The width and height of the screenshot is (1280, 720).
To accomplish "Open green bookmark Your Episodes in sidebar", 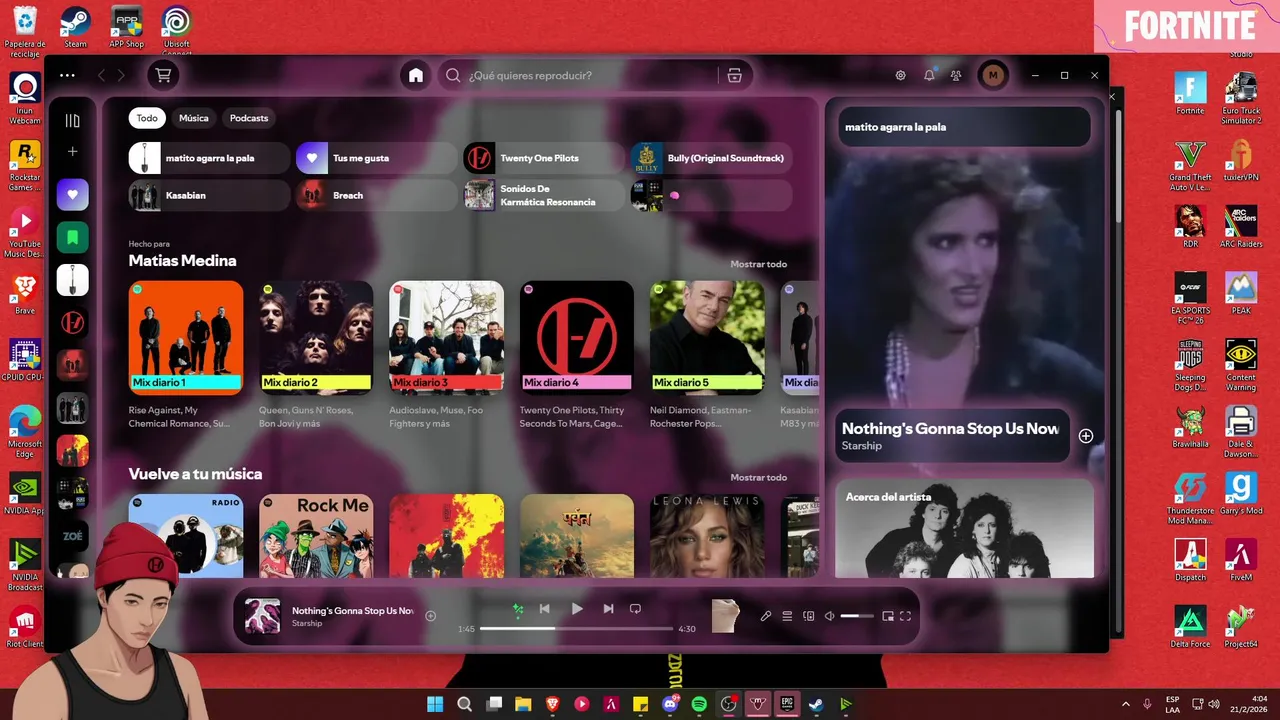I will (72, 237).
